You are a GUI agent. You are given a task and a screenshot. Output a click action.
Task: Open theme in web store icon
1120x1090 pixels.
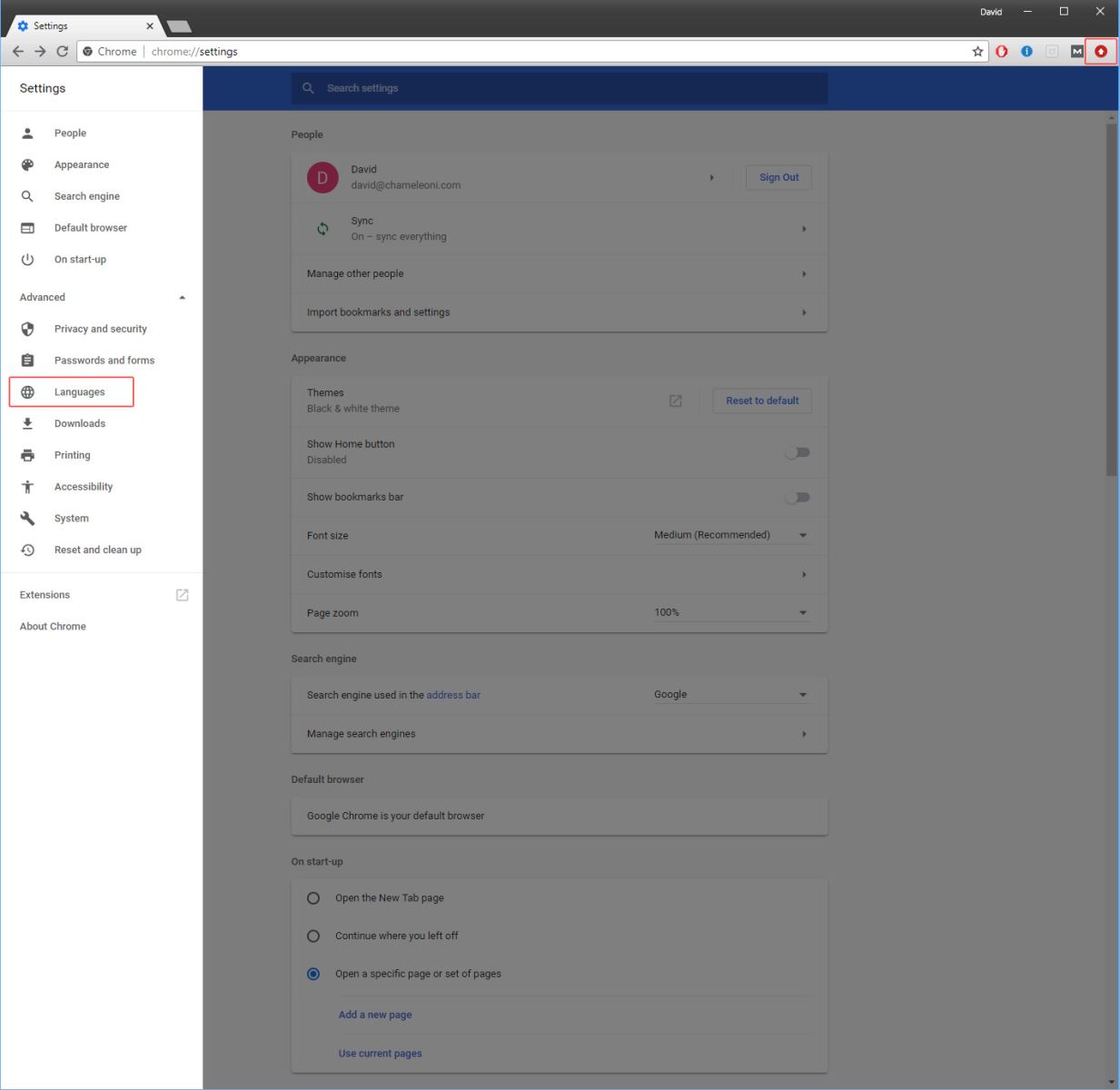675,401
